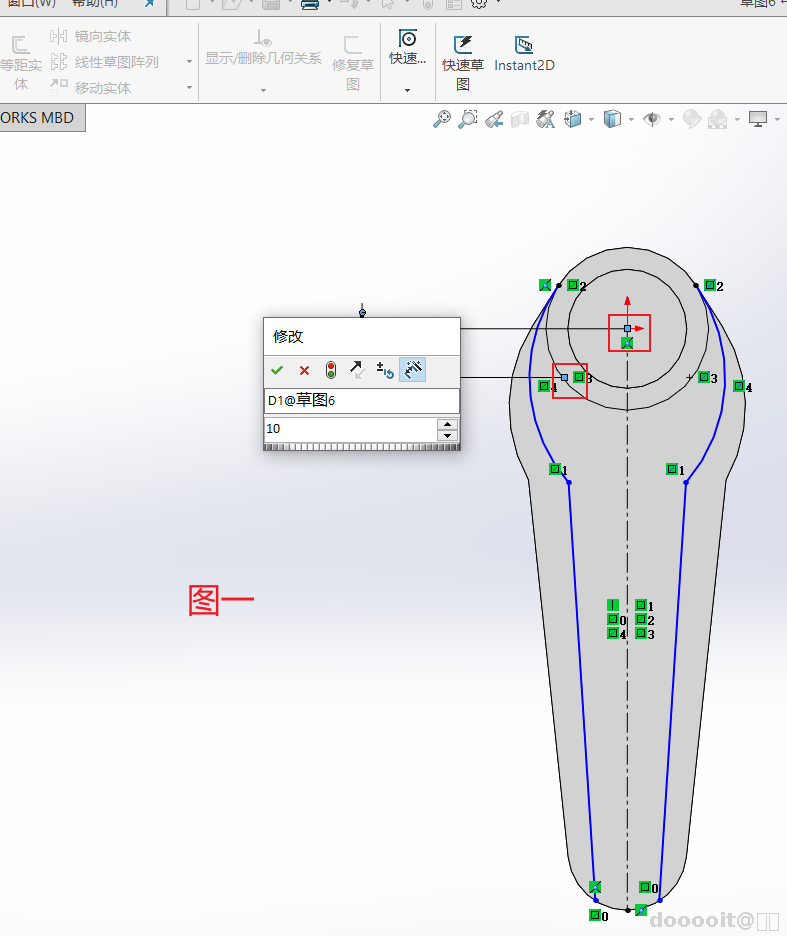Expand the Display Style cube dropdown
This screenshot has width=787, height=936.
click(x=632, y=120)
